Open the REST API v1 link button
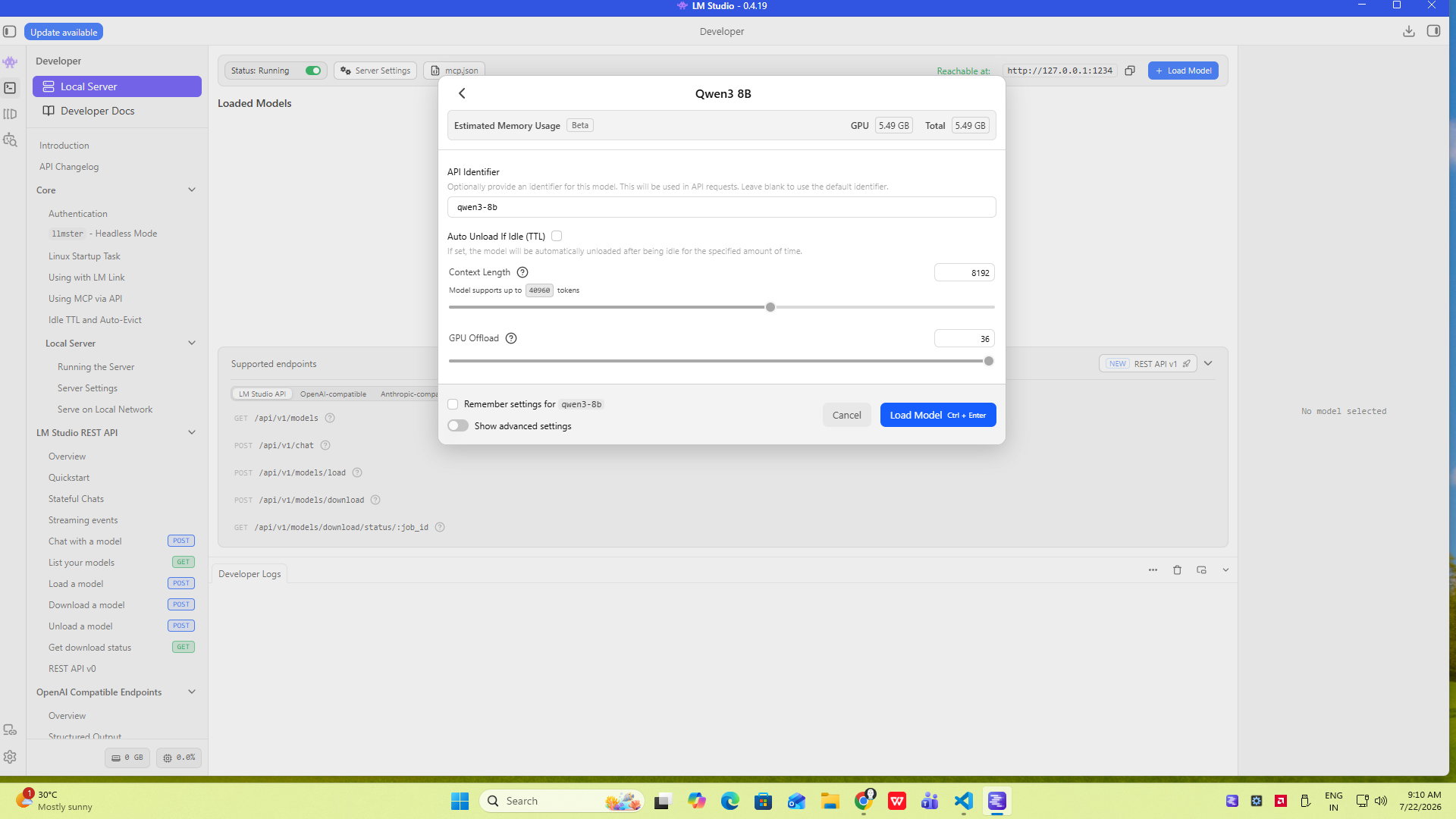 (1148, 364)
